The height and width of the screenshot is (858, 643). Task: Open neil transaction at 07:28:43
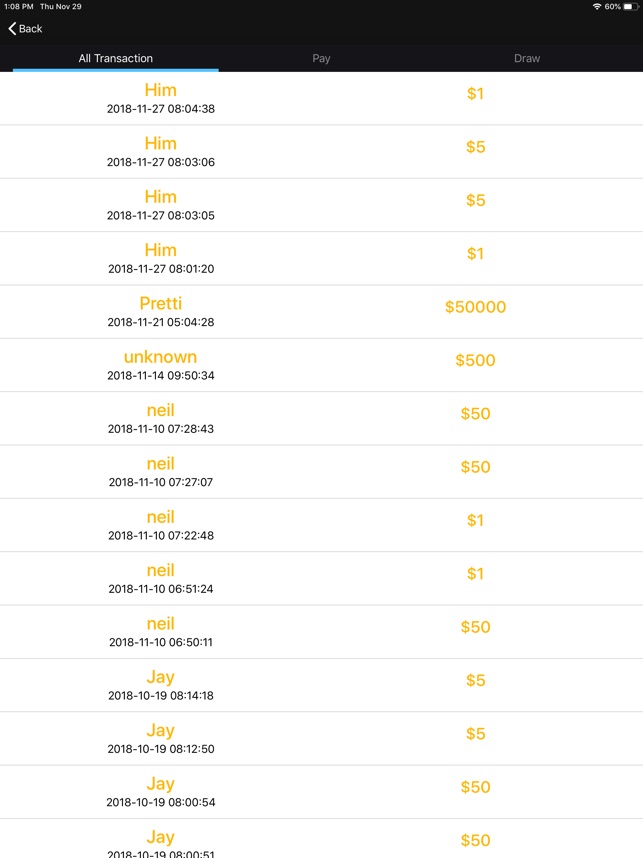click(x=321, y=419)
